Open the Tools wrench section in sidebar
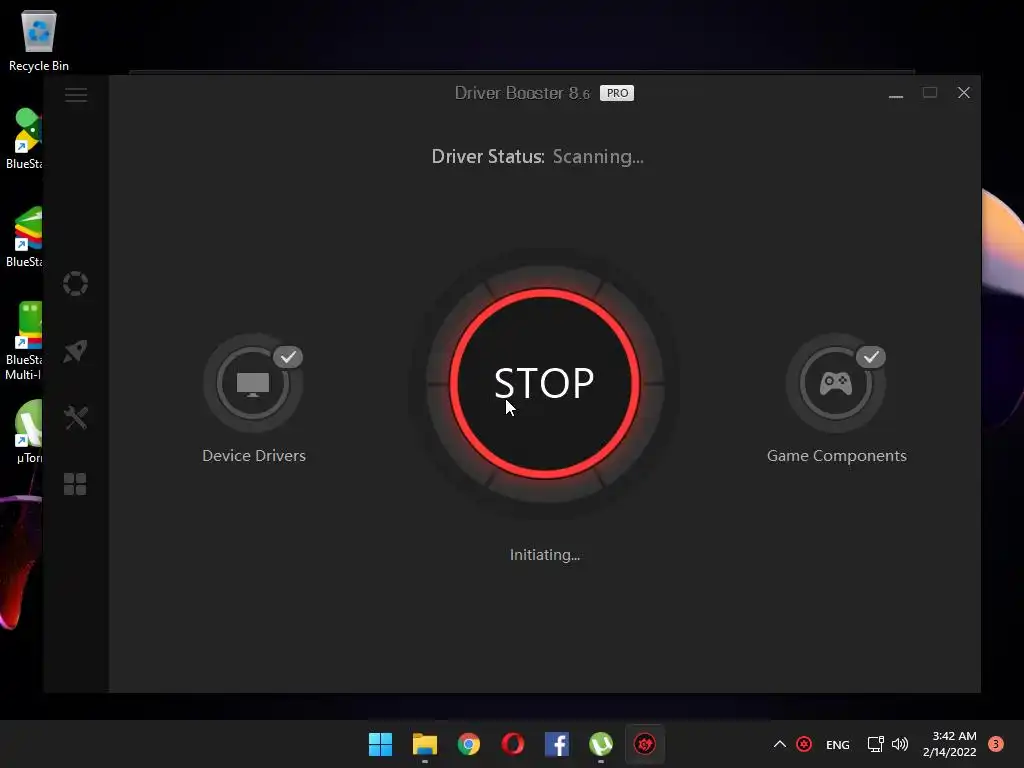The height and width of the screenshot is (768, 1024). click(76, 418)
